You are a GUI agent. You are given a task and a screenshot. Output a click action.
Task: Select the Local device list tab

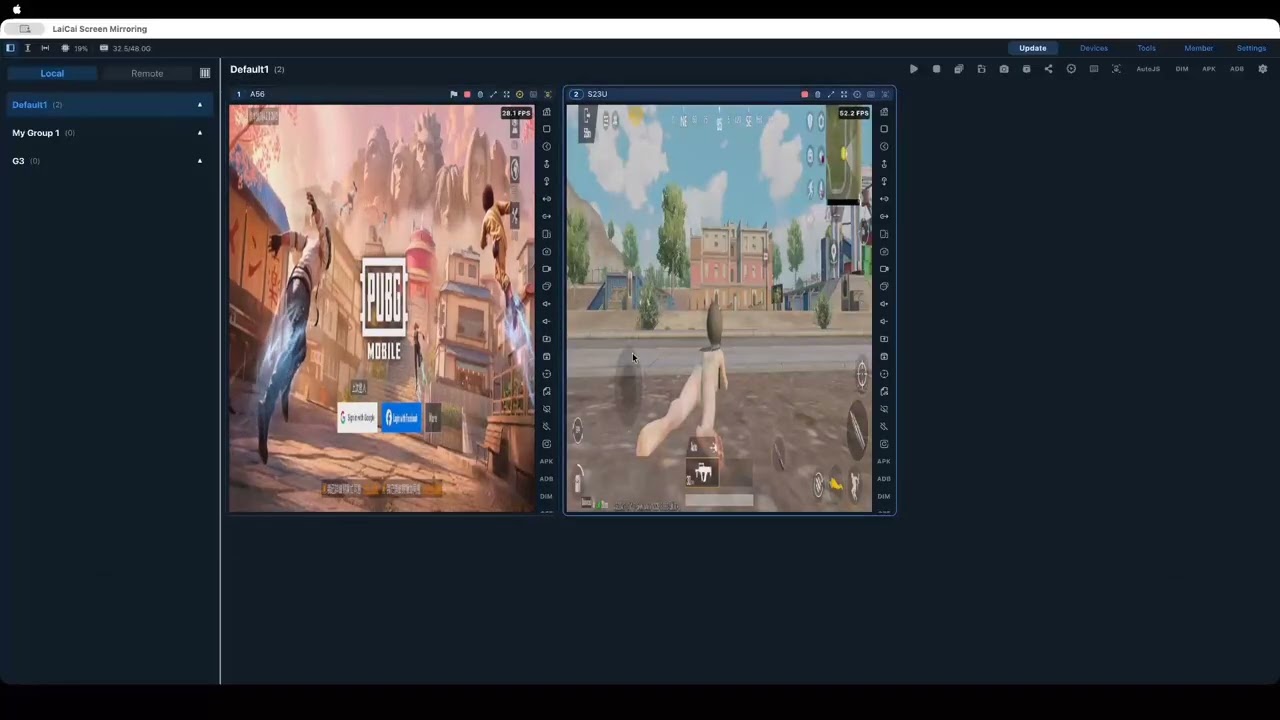click(x=52, y=73)
